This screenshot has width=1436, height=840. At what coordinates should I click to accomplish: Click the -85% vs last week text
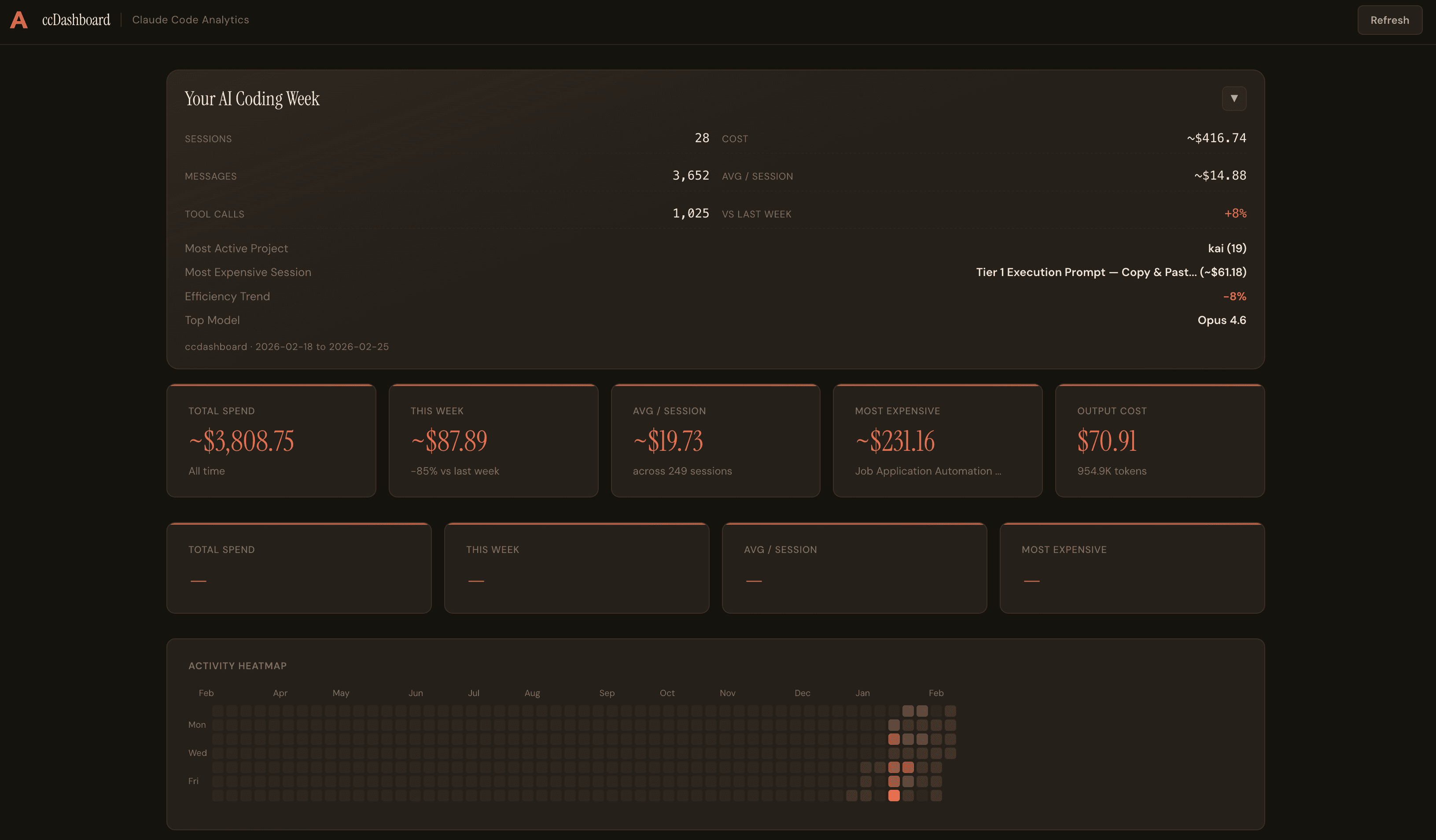tap(455, 471)
